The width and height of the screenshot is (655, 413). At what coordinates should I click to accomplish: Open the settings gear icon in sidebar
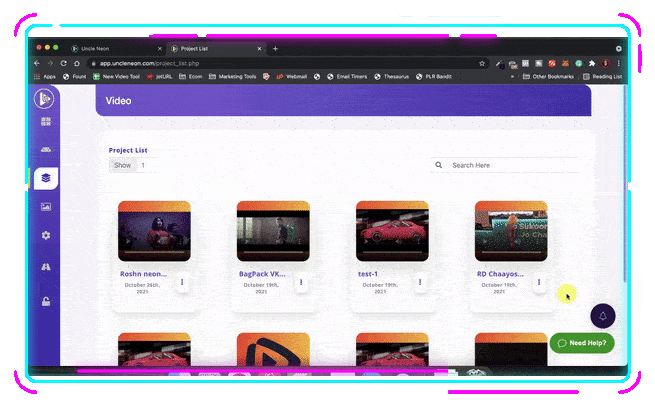pyautogui.click(x=46, y=236)
